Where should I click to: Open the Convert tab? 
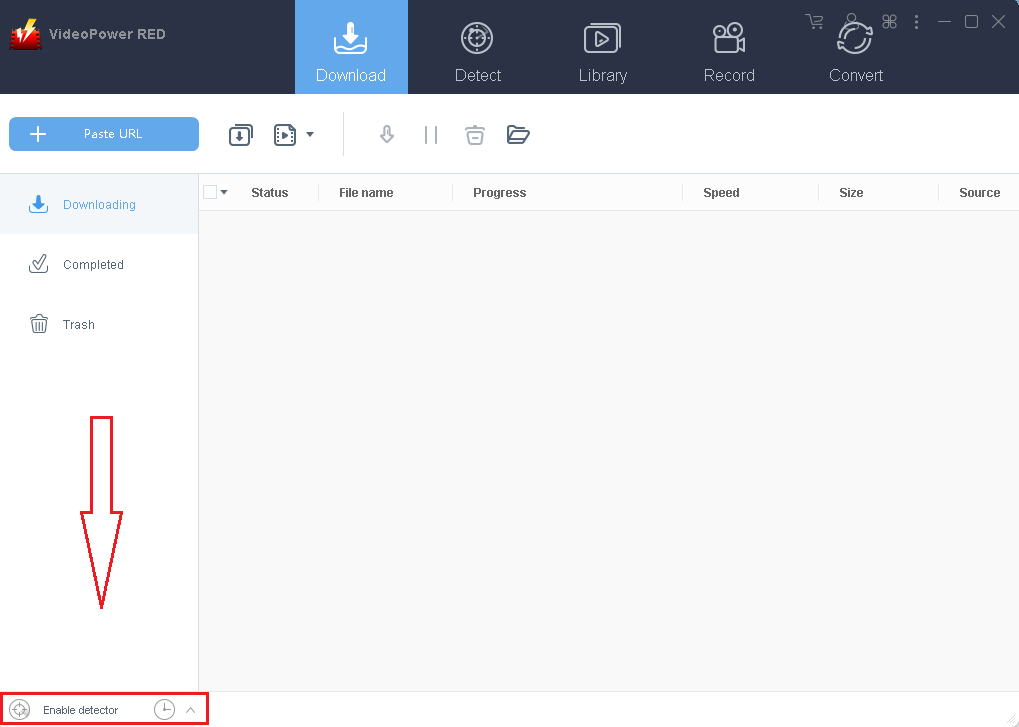856,48
